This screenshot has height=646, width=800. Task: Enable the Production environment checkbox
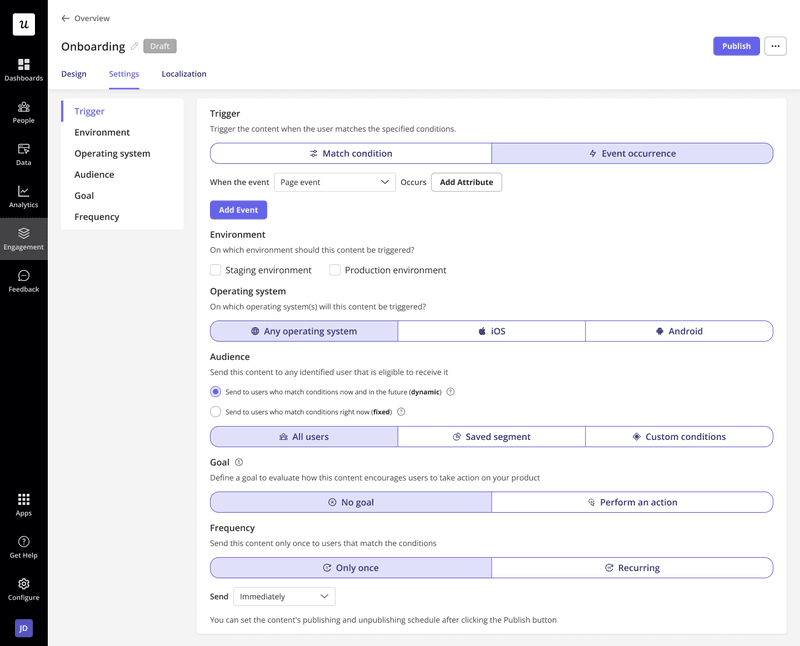click(x=335, y=269)
